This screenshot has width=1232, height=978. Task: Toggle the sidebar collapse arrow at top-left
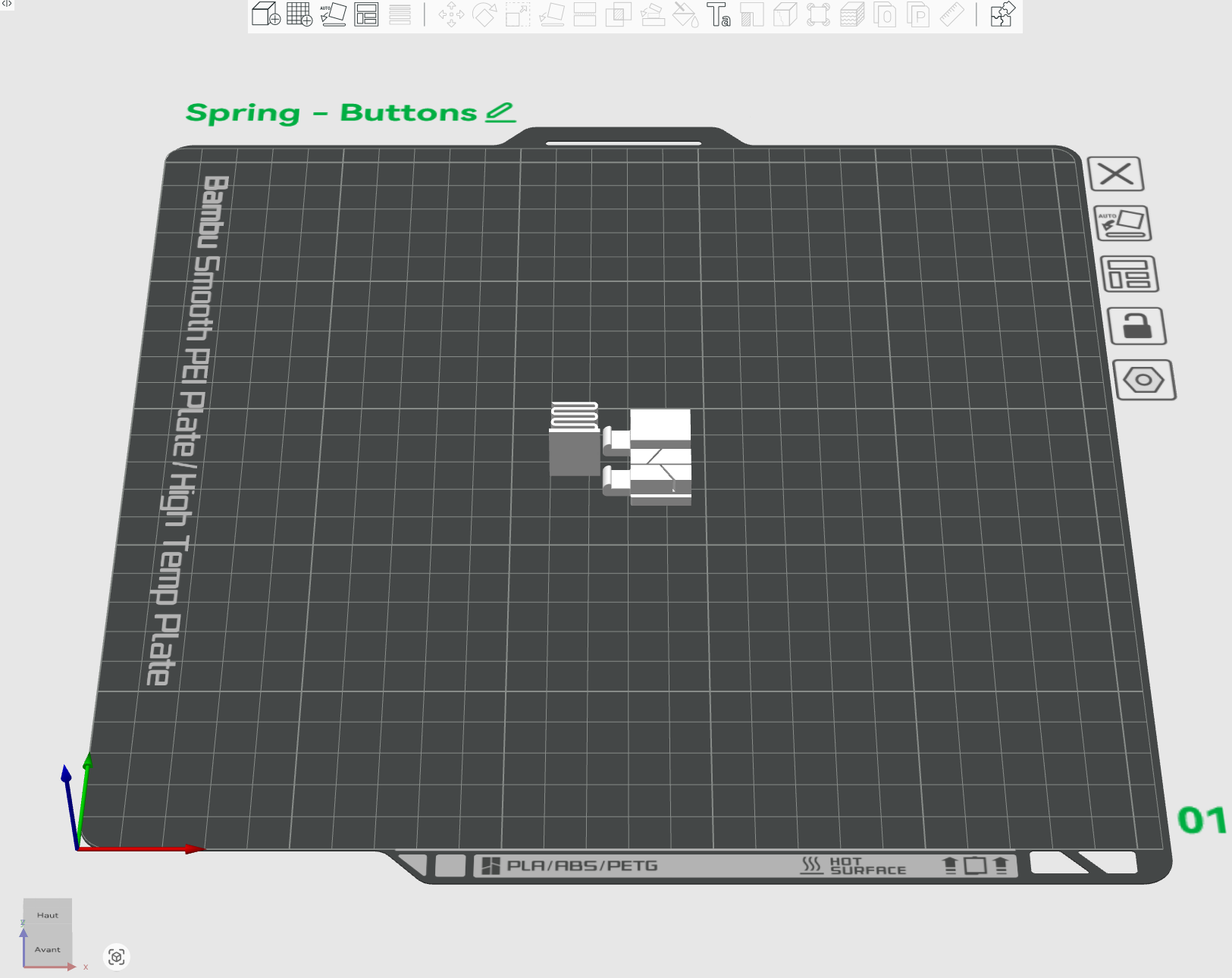7,4
